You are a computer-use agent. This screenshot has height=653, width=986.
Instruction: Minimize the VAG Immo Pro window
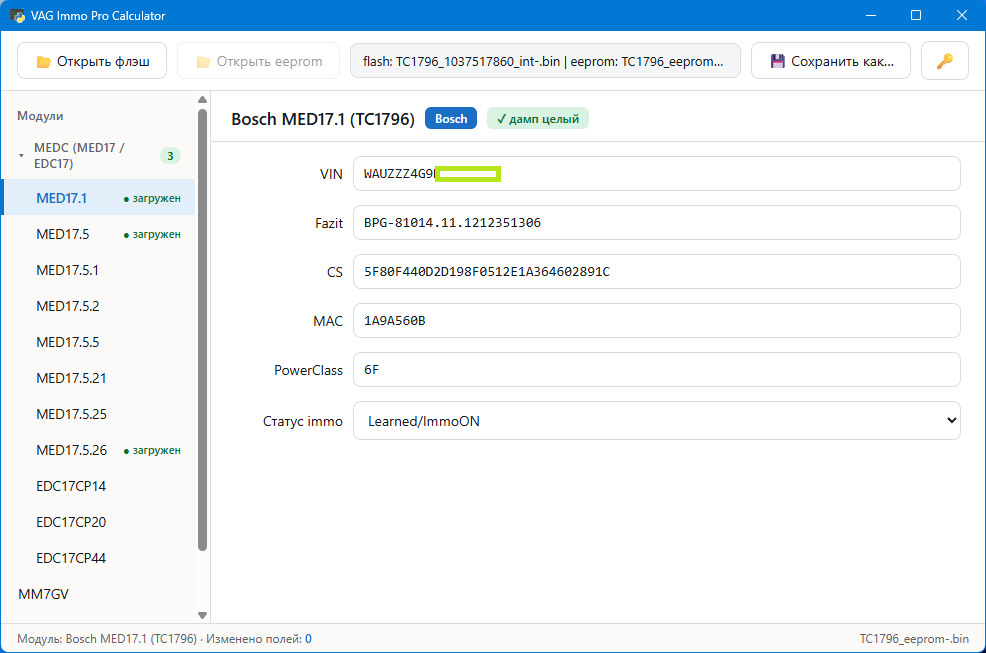click(x=871, y=15)
